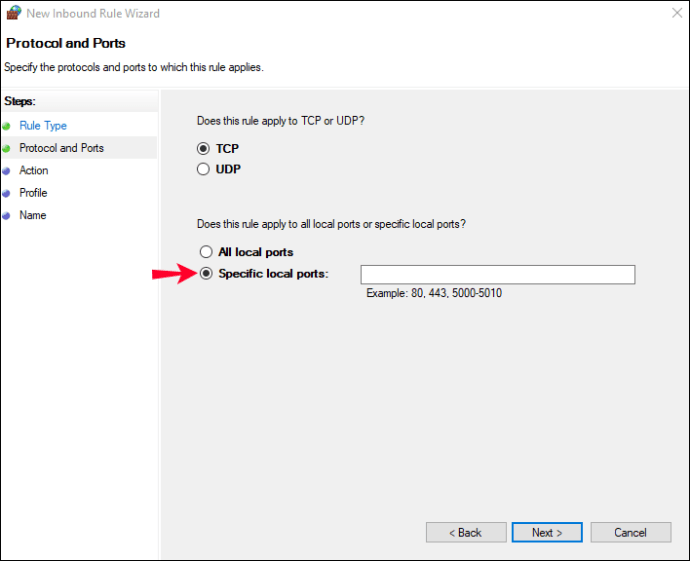
Task: Select the Profile step in sidebar
Action: pos(33,193)
